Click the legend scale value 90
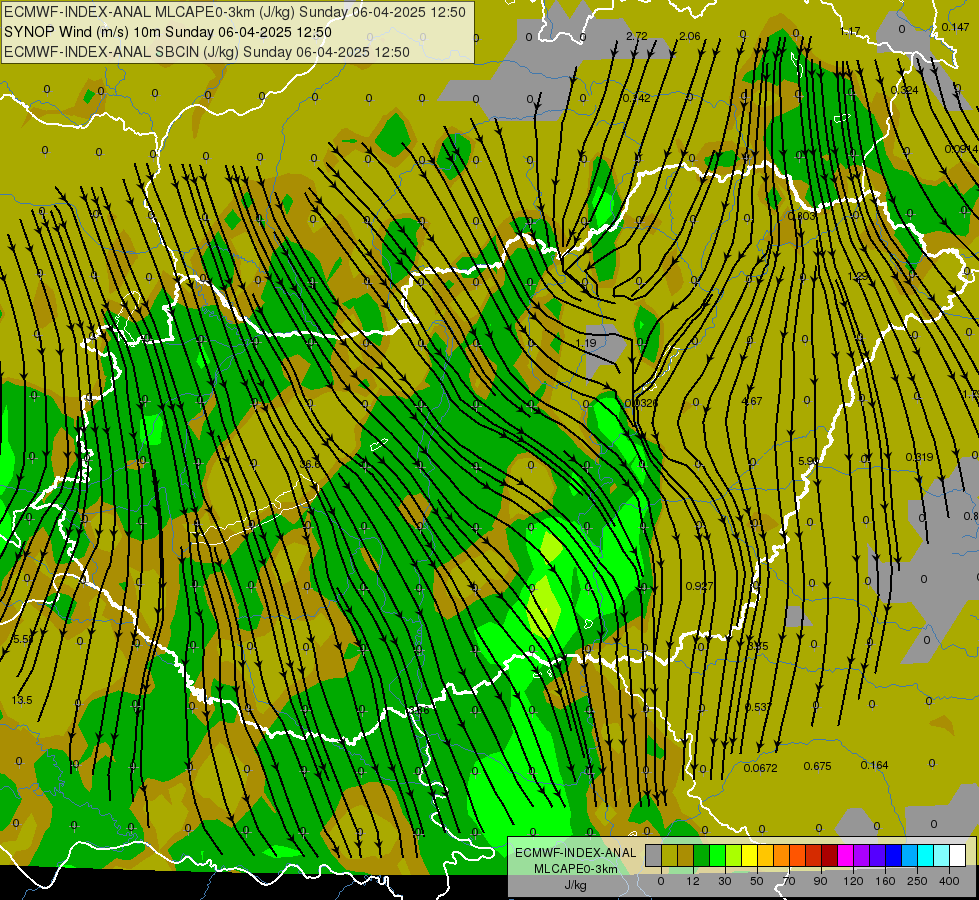Viewport: 979px width, 900px height. [820, 881]
